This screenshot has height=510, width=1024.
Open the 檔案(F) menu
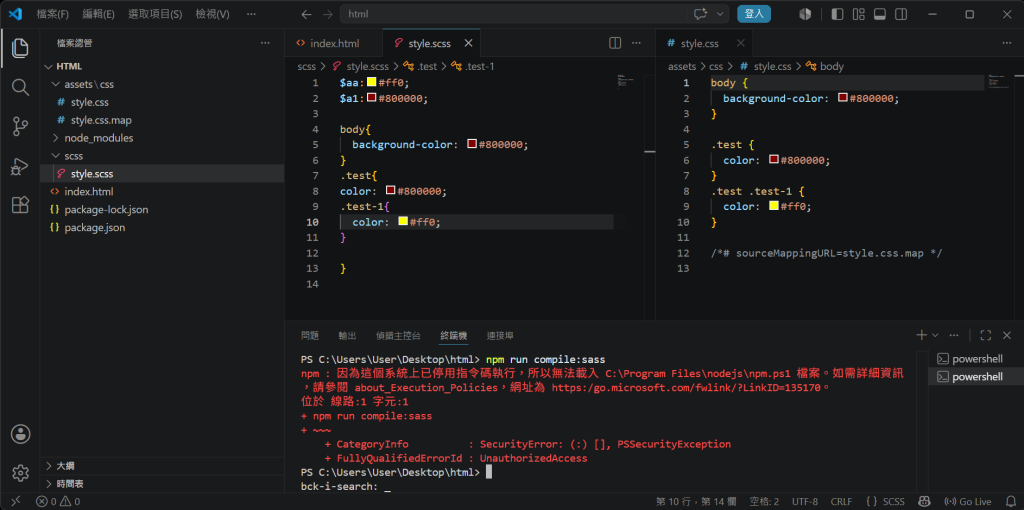pyautogui.click(x=53, y=14)
